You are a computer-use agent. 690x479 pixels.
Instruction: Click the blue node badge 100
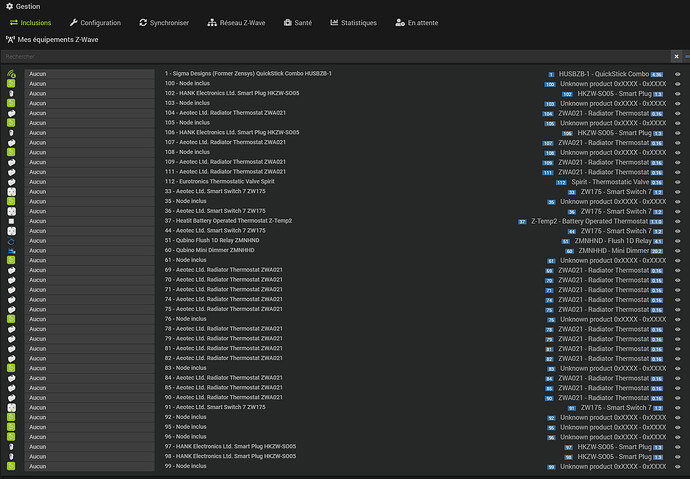(x=550, y=84)
